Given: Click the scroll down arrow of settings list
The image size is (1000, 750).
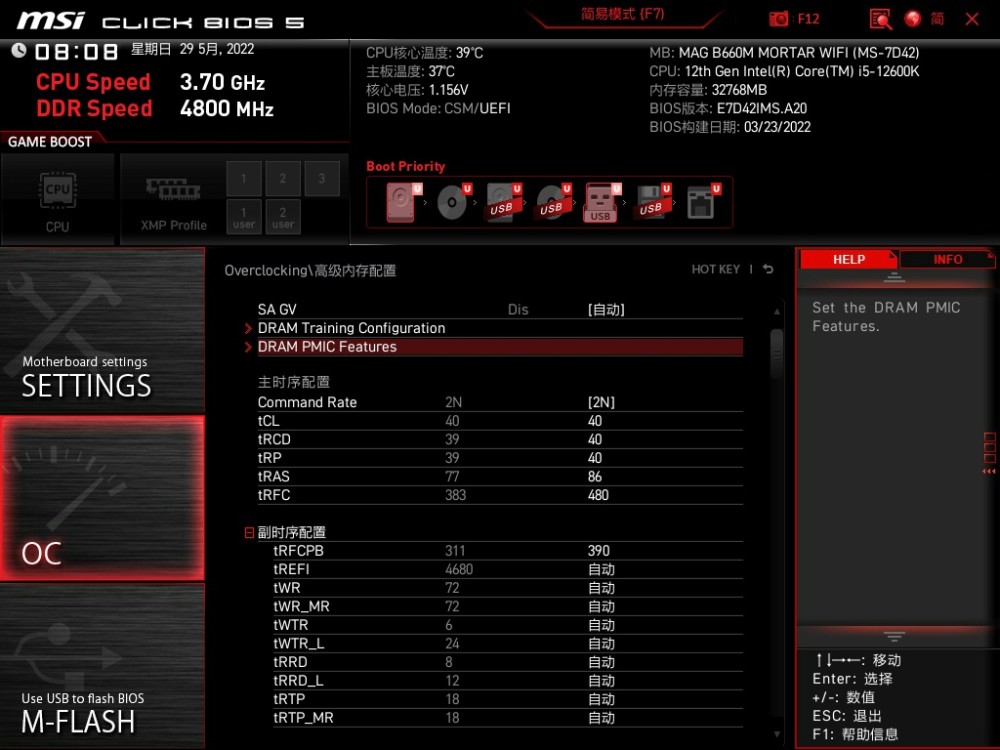Looking at the screenshot, I should pos(776,734).
